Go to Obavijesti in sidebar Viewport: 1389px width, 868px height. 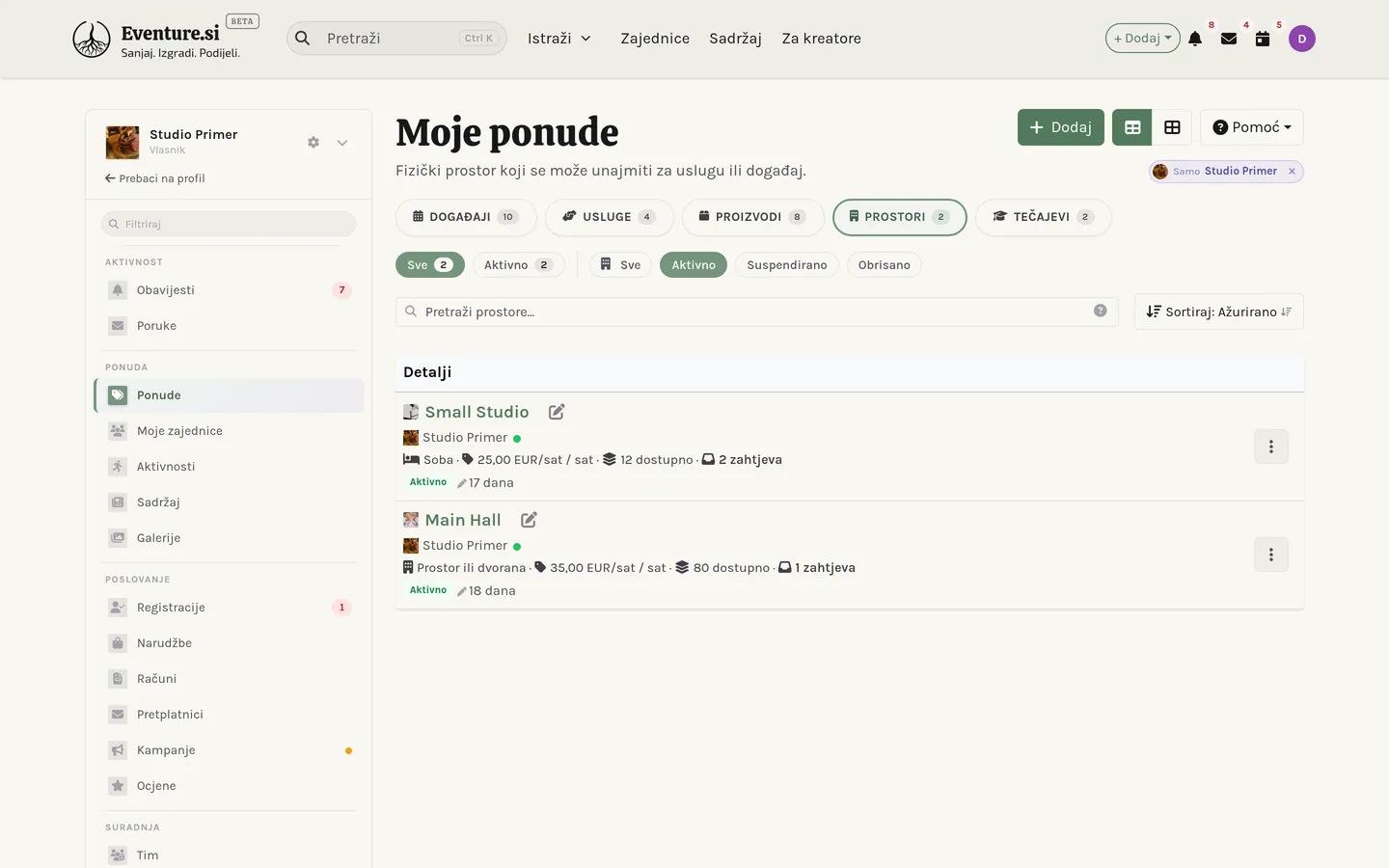click(x=230, y=290)
